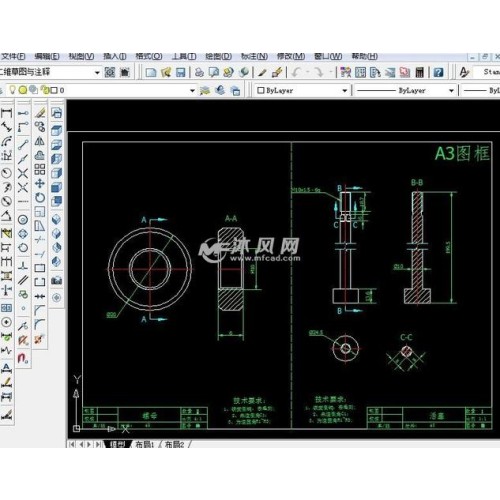Select the Linear dimension tool
Viewport: 500px width, 500px height.
(7, 113)
